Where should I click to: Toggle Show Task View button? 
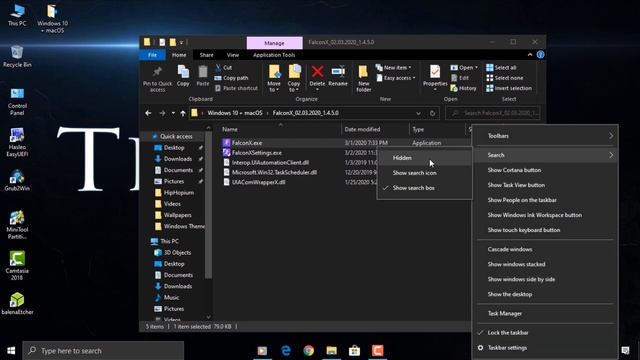click(545, 185)
